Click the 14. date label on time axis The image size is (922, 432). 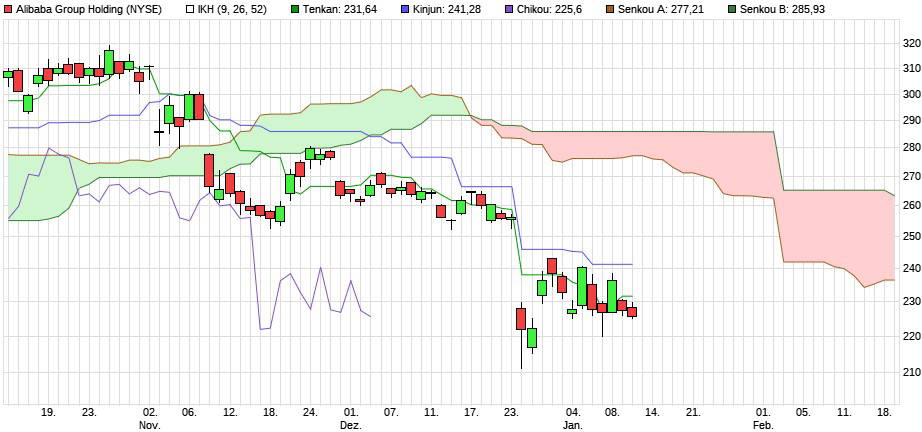click(654, 413)
